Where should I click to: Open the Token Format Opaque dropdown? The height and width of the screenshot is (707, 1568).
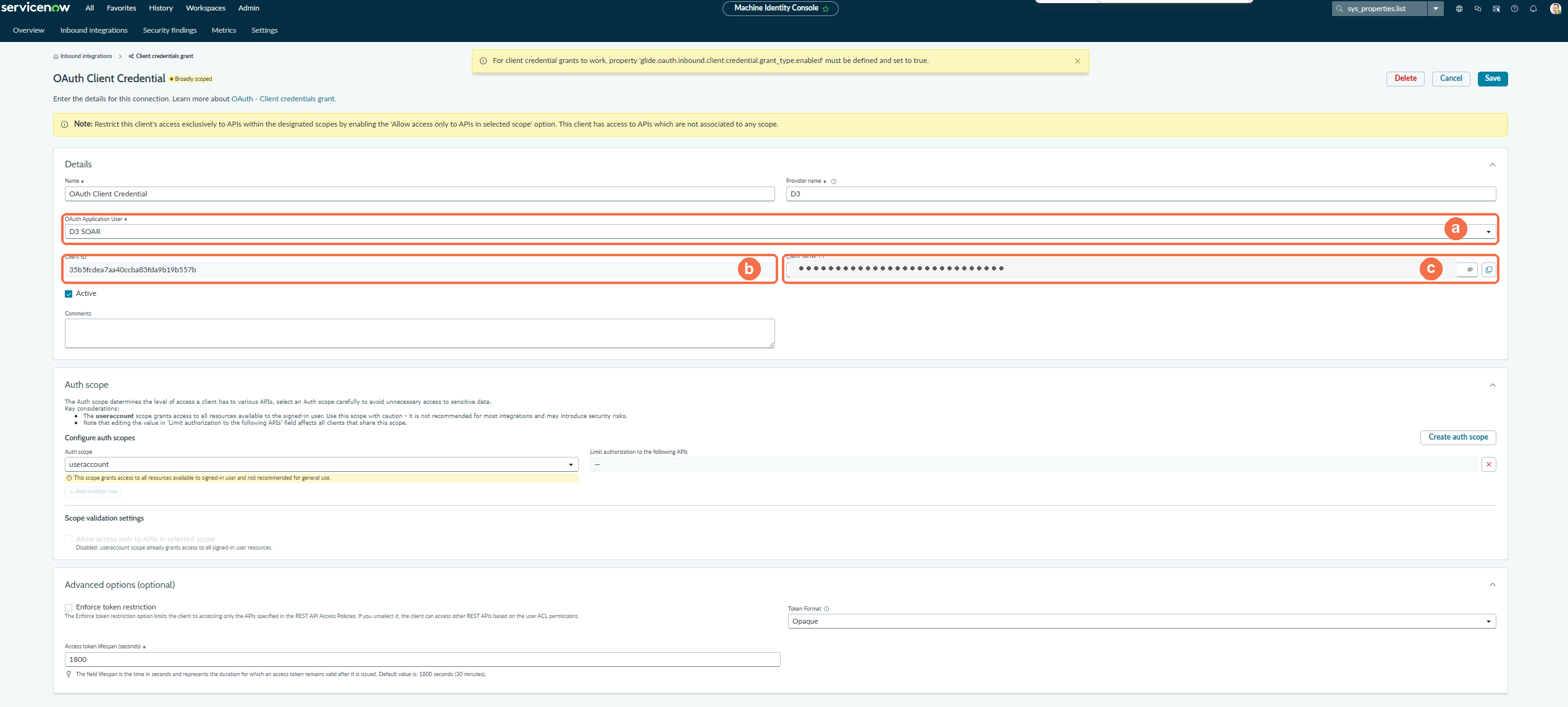click(1142, 621)
